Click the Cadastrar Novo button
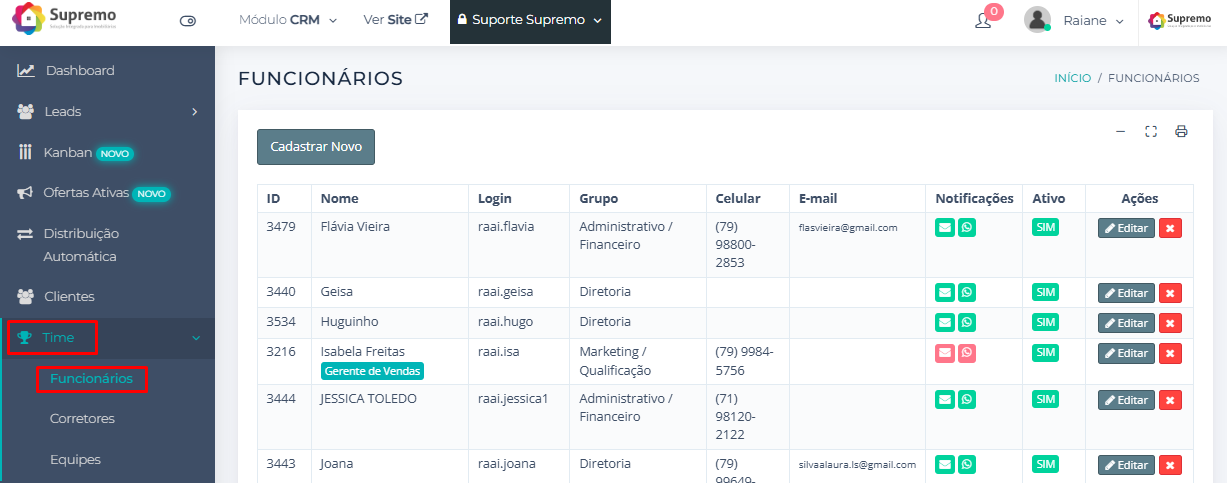Image resolution: width=1227 pixels, height=483 pixels. (315, 146)
